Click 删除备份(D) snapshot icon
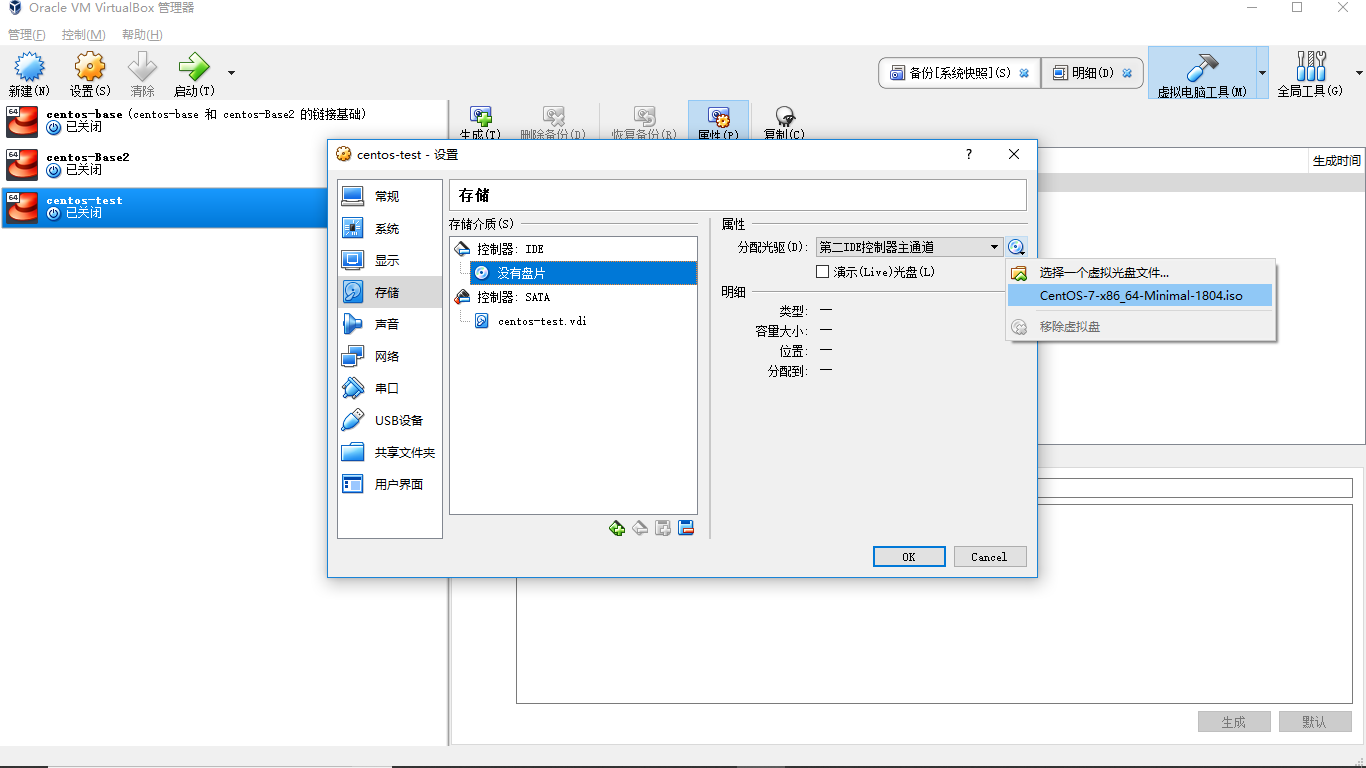This screenshot has width=1366, height=768. pyautogui.click(x=553, y=122)
